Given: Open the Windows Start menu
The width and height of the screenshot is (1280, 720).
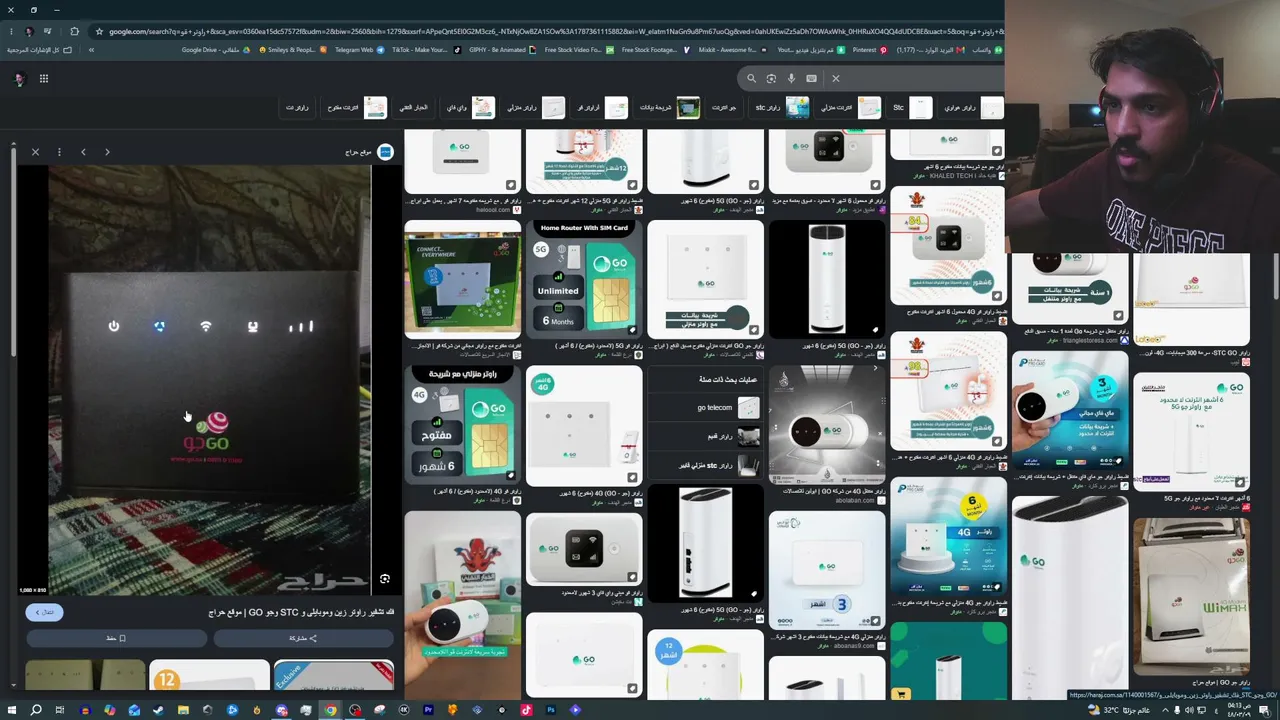Looking at the screenshot, I should coord(11,710).
